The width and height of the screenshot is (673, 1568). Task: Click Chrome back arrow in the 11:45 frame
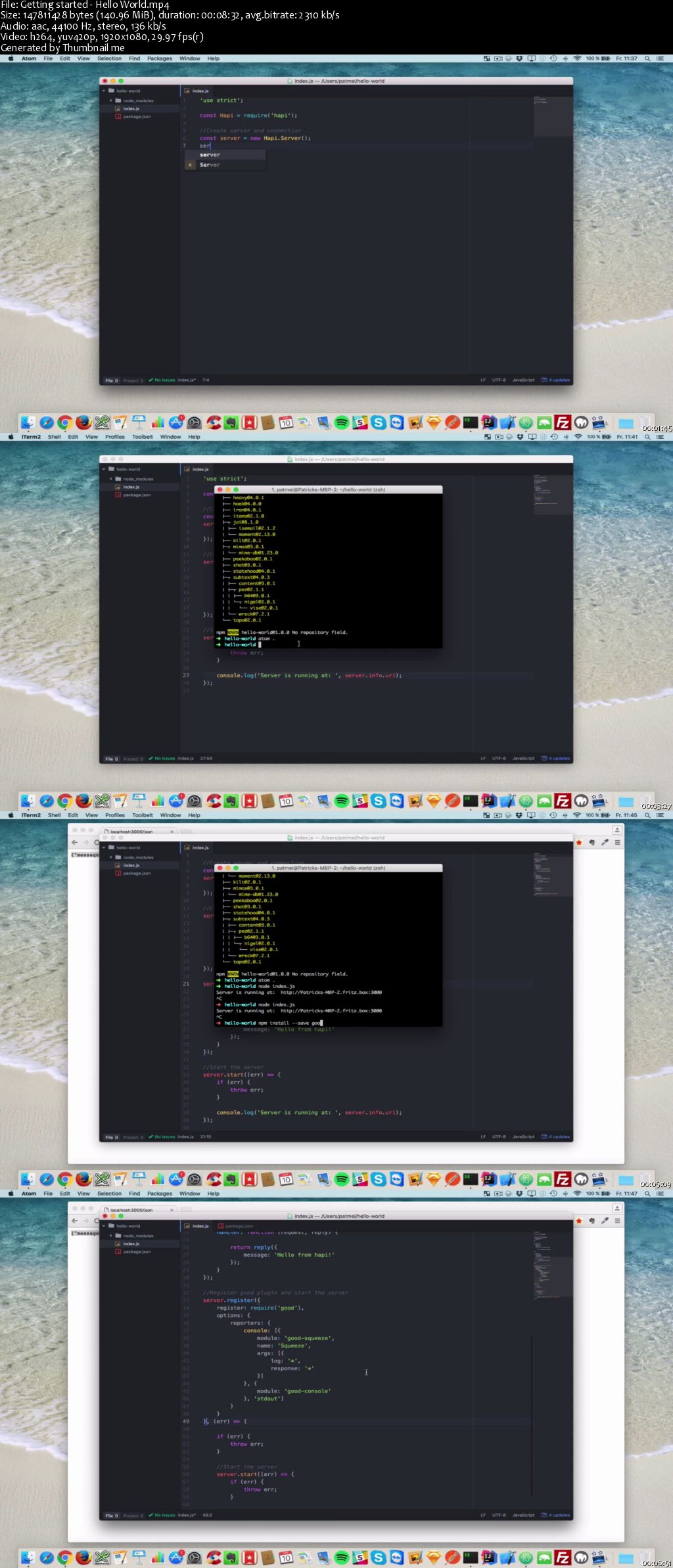pyautogui.click(x=74, y=842)
